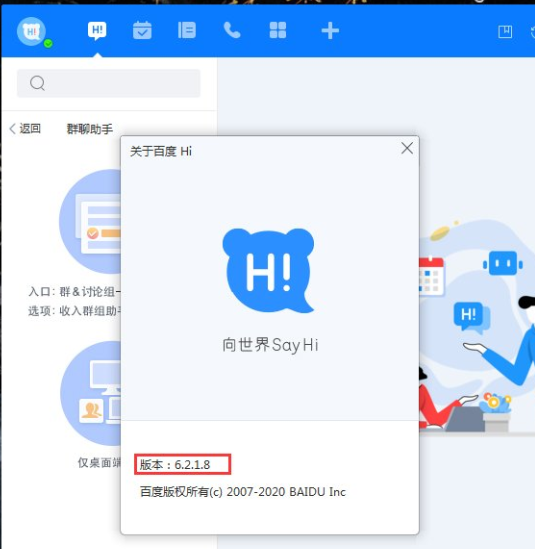Click the plus add icon
The image size is (535, 549).
tap(330, 30)
